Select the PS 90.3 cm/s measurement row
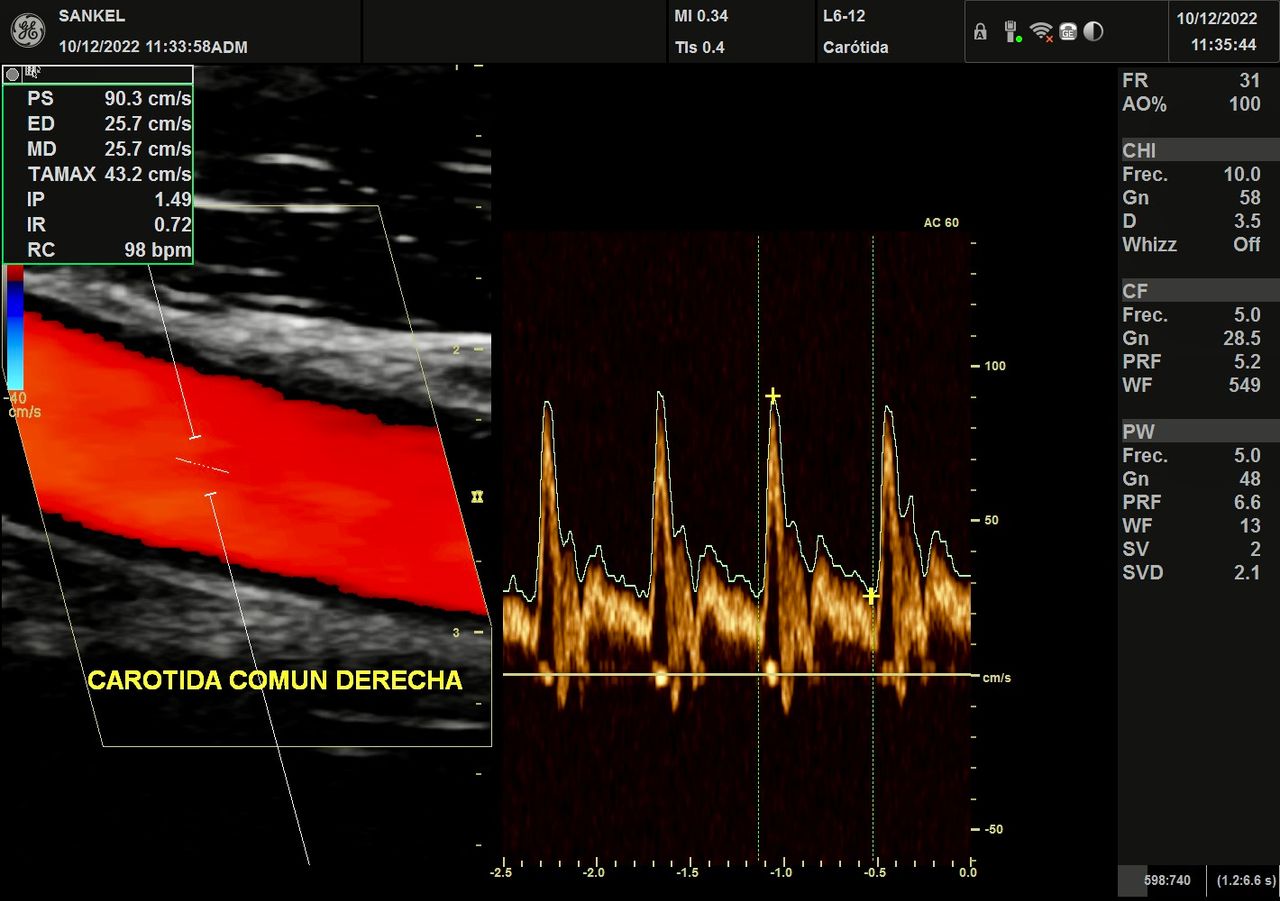 98,99
